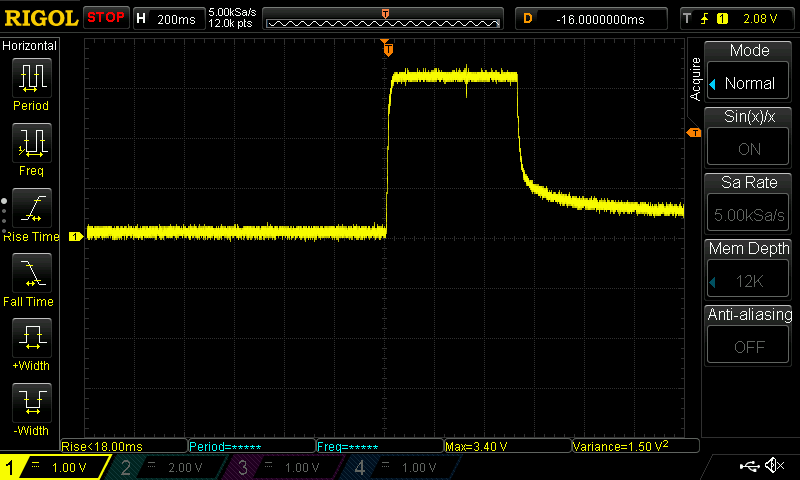Image resolution: width=800 pixels, height=480 pixels.
Task: Select the Freq measurement icon
Action: tap(31, 142)
